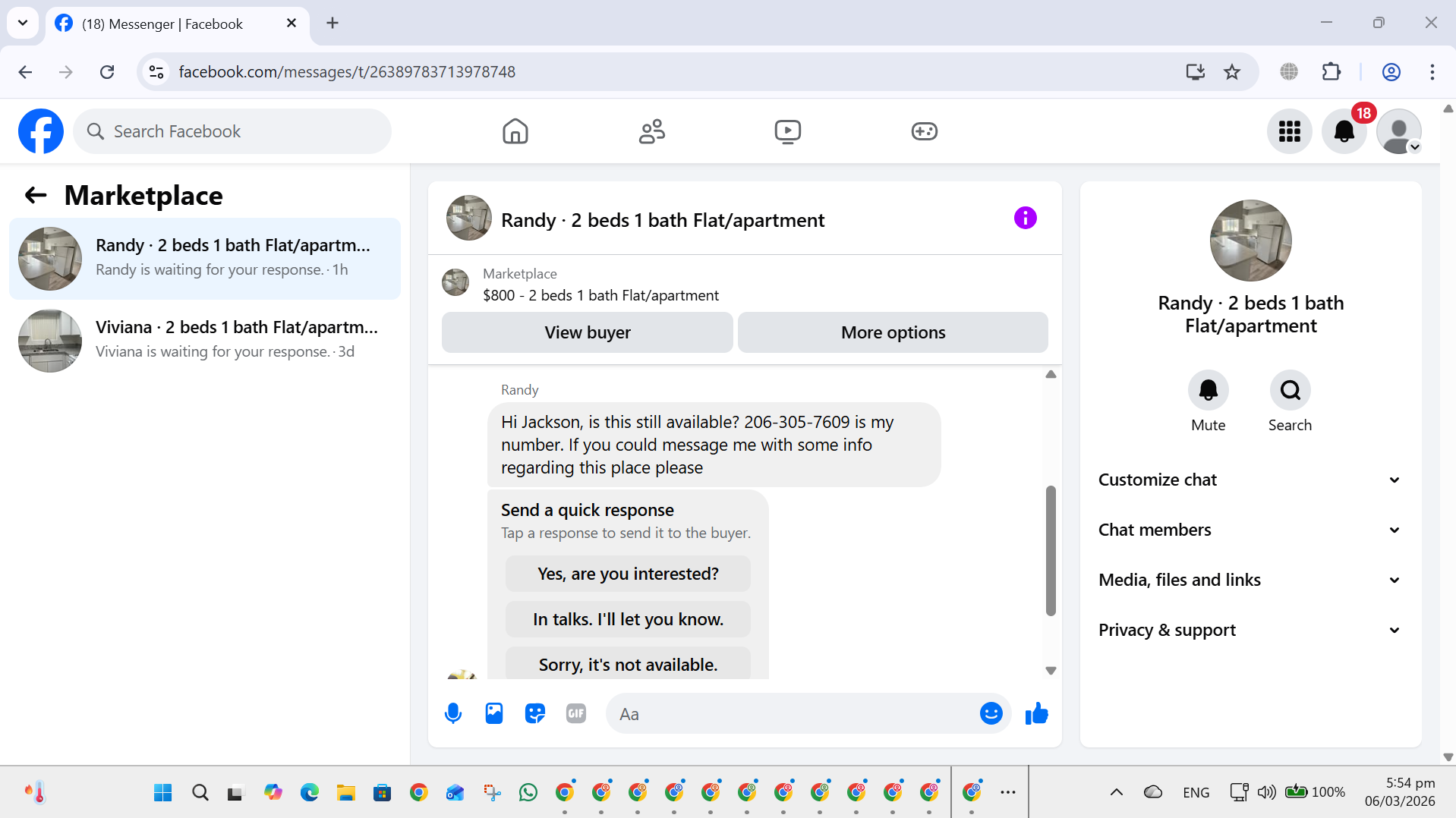Choose a sticker icon
1456x818 pixels.
[534, 713]
